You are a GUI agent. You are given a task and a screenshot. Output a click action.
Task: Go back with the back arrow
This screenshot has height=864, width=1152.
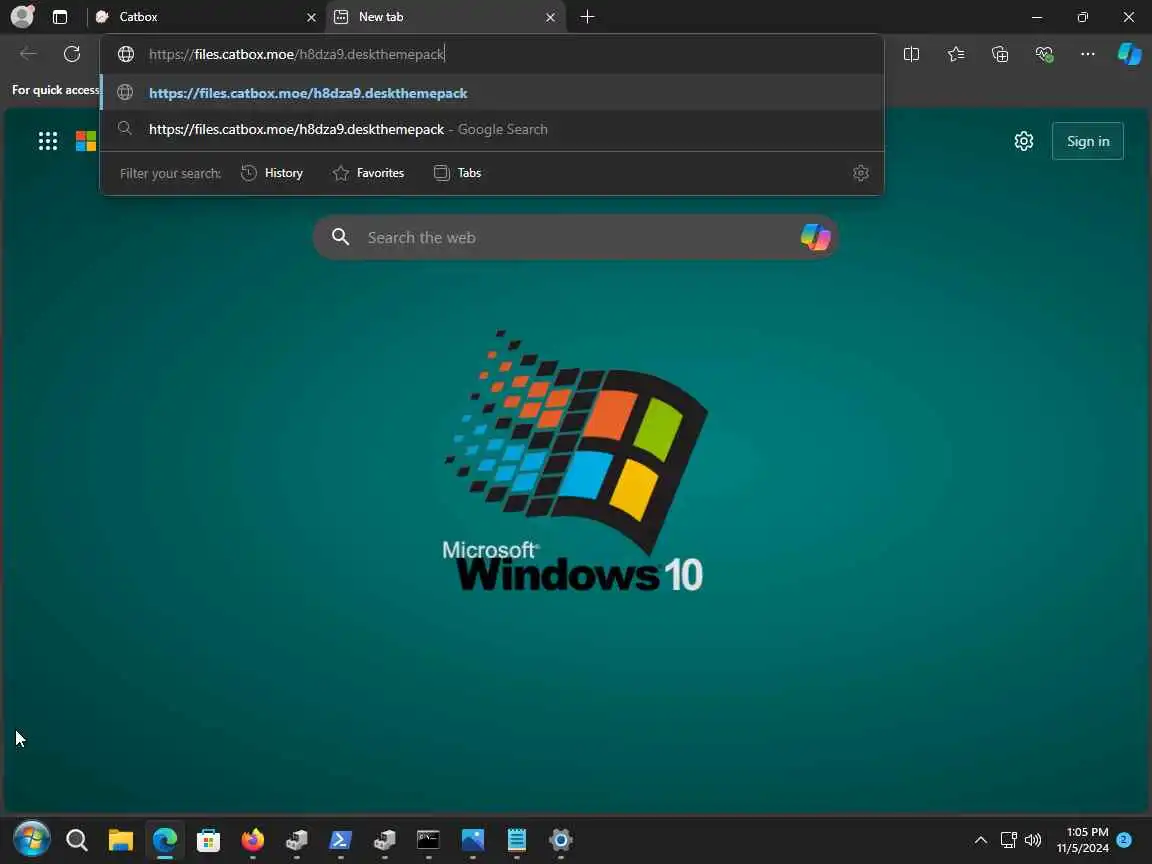pos(28,54)
